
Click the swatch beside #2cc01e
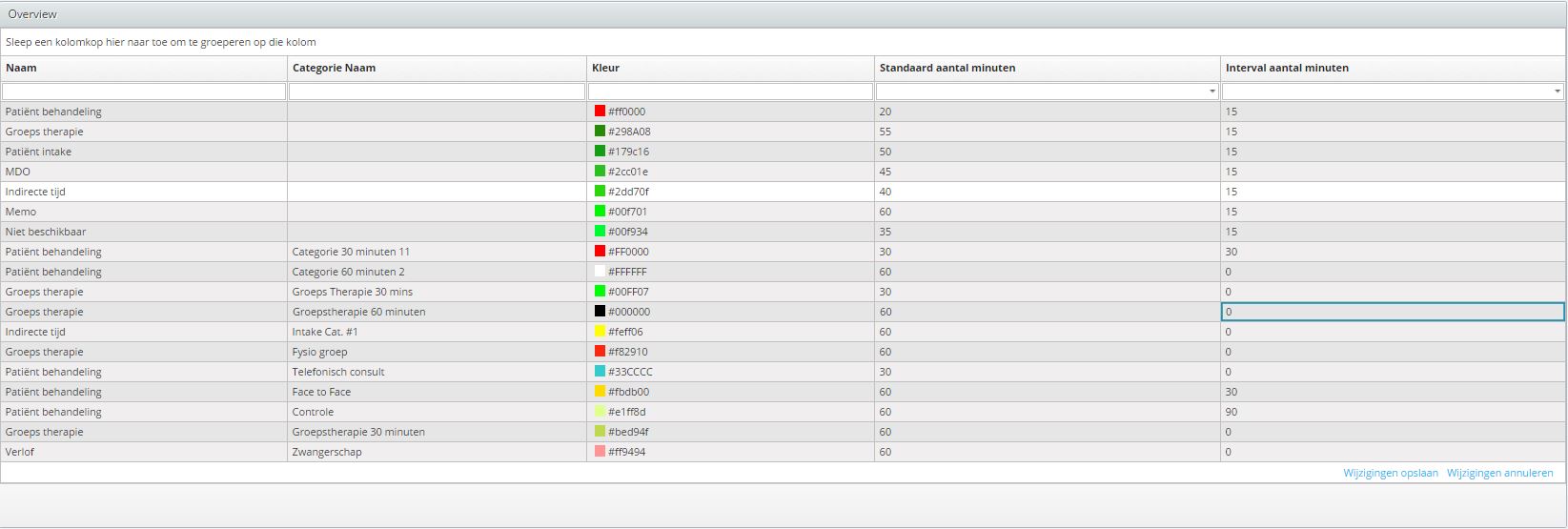pyautogui.click(x=600, y=172)
